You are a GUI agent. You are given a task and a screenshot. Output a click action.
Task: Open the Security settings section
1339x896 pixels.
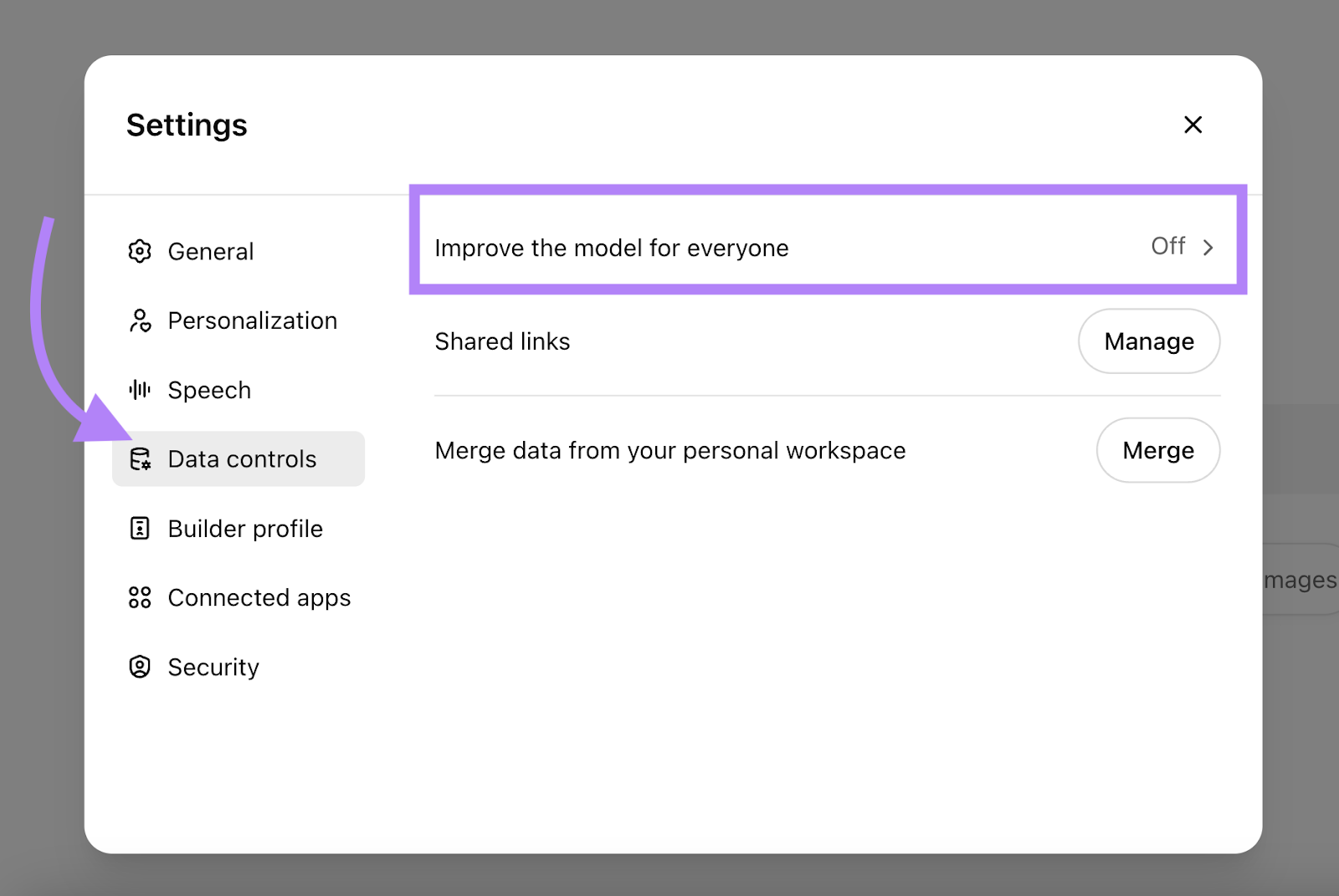tap(213, 667)
